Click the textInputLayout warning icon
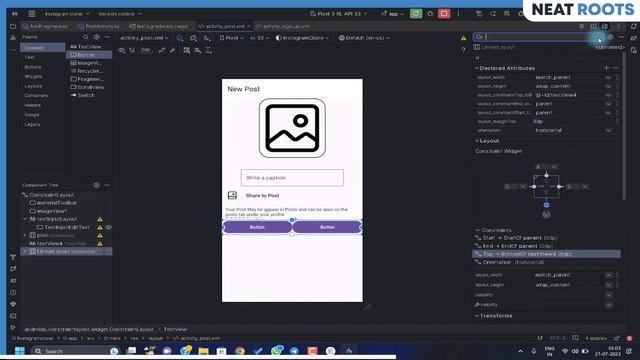 (100, 219)
